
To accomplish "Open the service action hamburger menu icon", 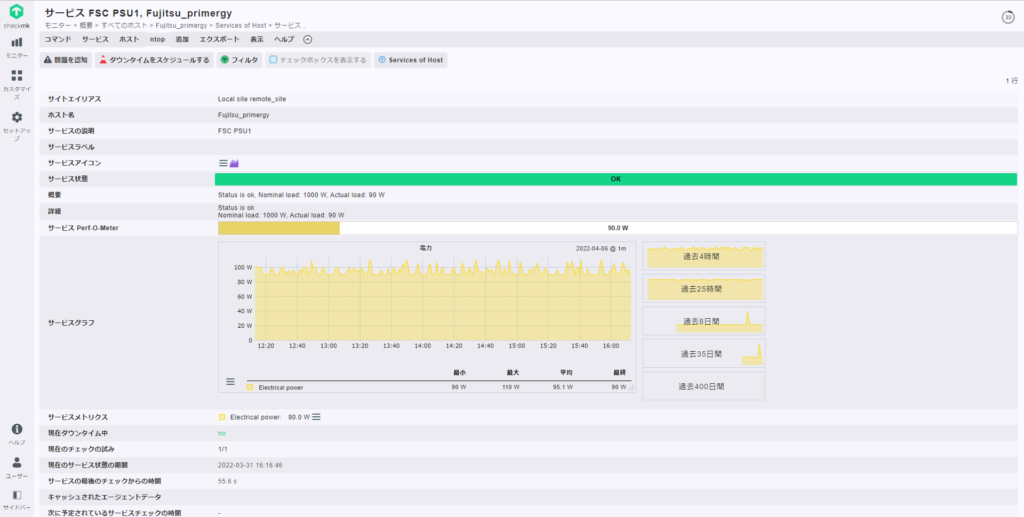I will click(223, 163).
